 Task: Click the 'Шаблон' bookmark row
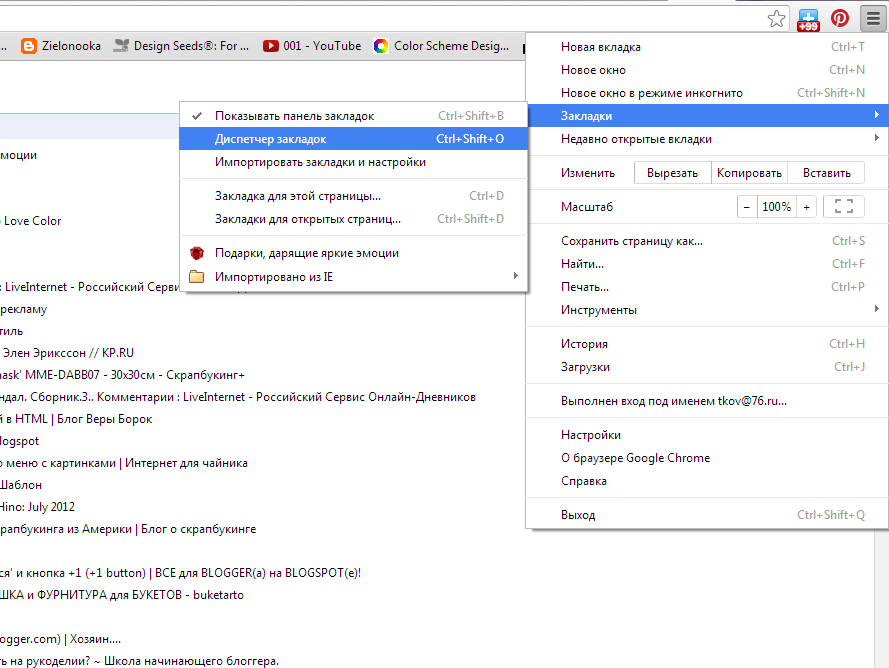coord(21,485)
